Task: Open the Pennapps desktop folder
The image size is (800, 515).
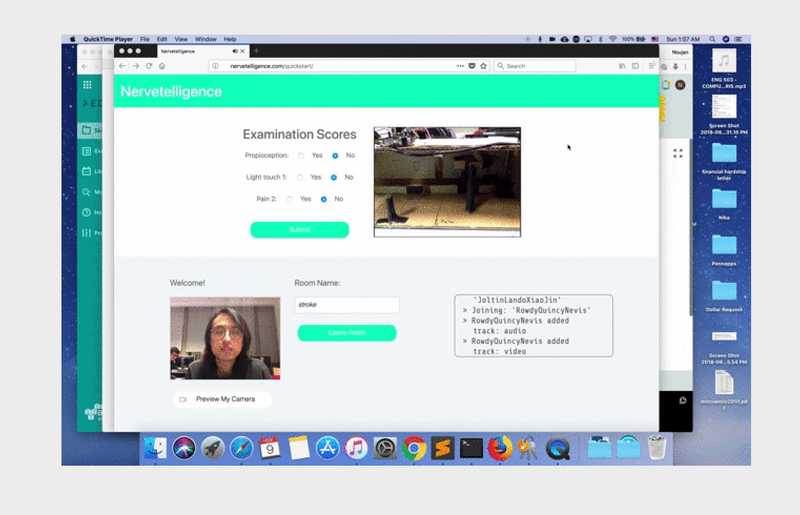Action: 724,250
